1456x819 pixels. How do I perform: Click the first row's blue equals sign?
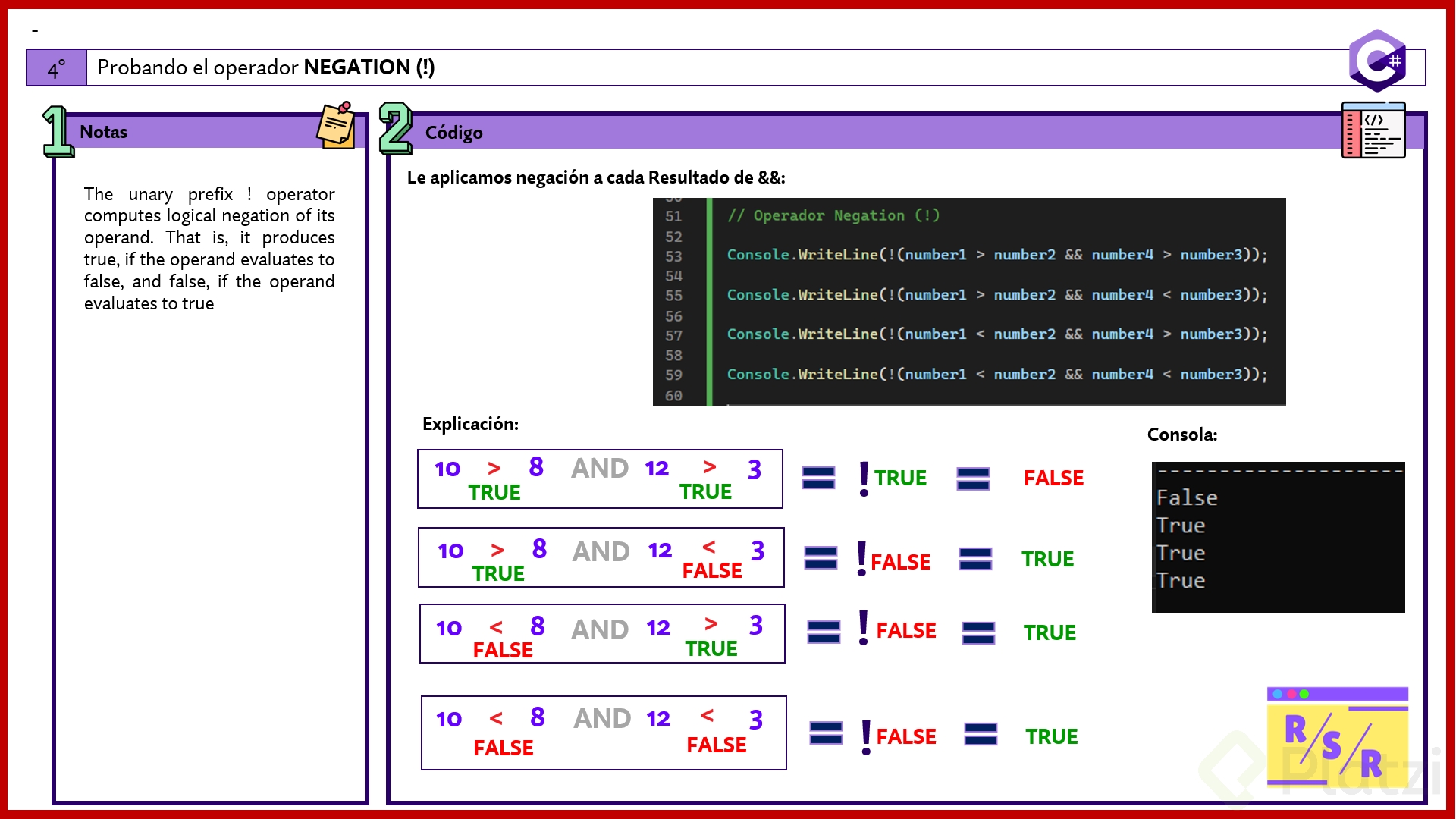[818, 478]
